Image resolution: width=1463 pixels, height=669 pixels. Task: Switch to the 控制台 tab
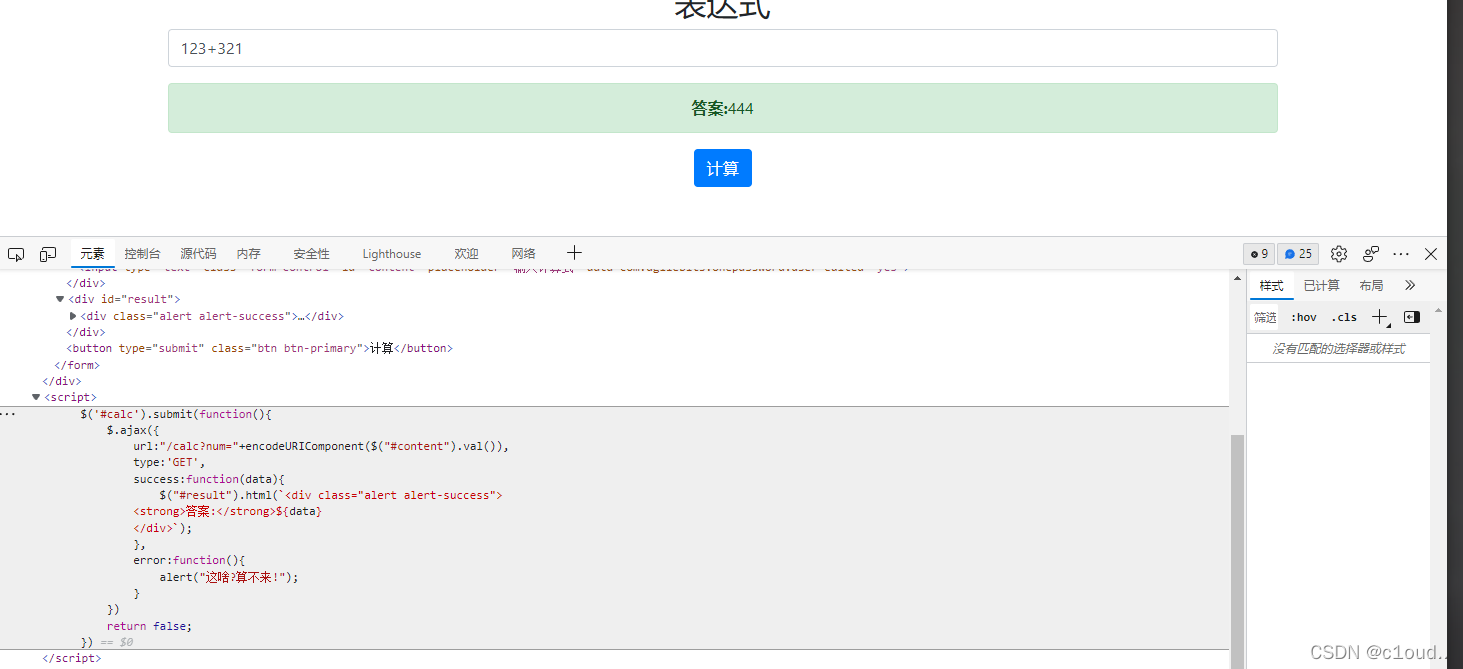142,254
